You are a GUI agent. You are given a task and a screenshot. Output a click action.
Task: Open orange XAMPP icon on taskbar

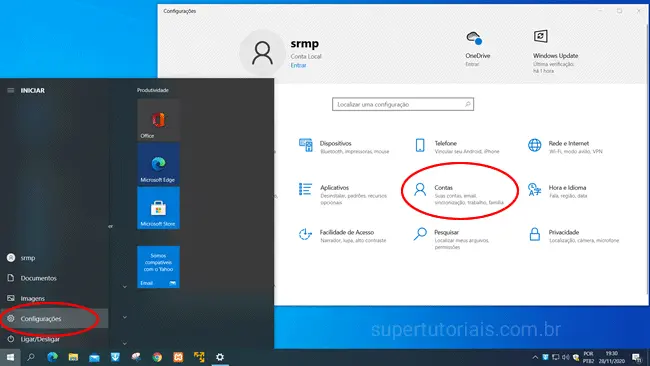178,357
